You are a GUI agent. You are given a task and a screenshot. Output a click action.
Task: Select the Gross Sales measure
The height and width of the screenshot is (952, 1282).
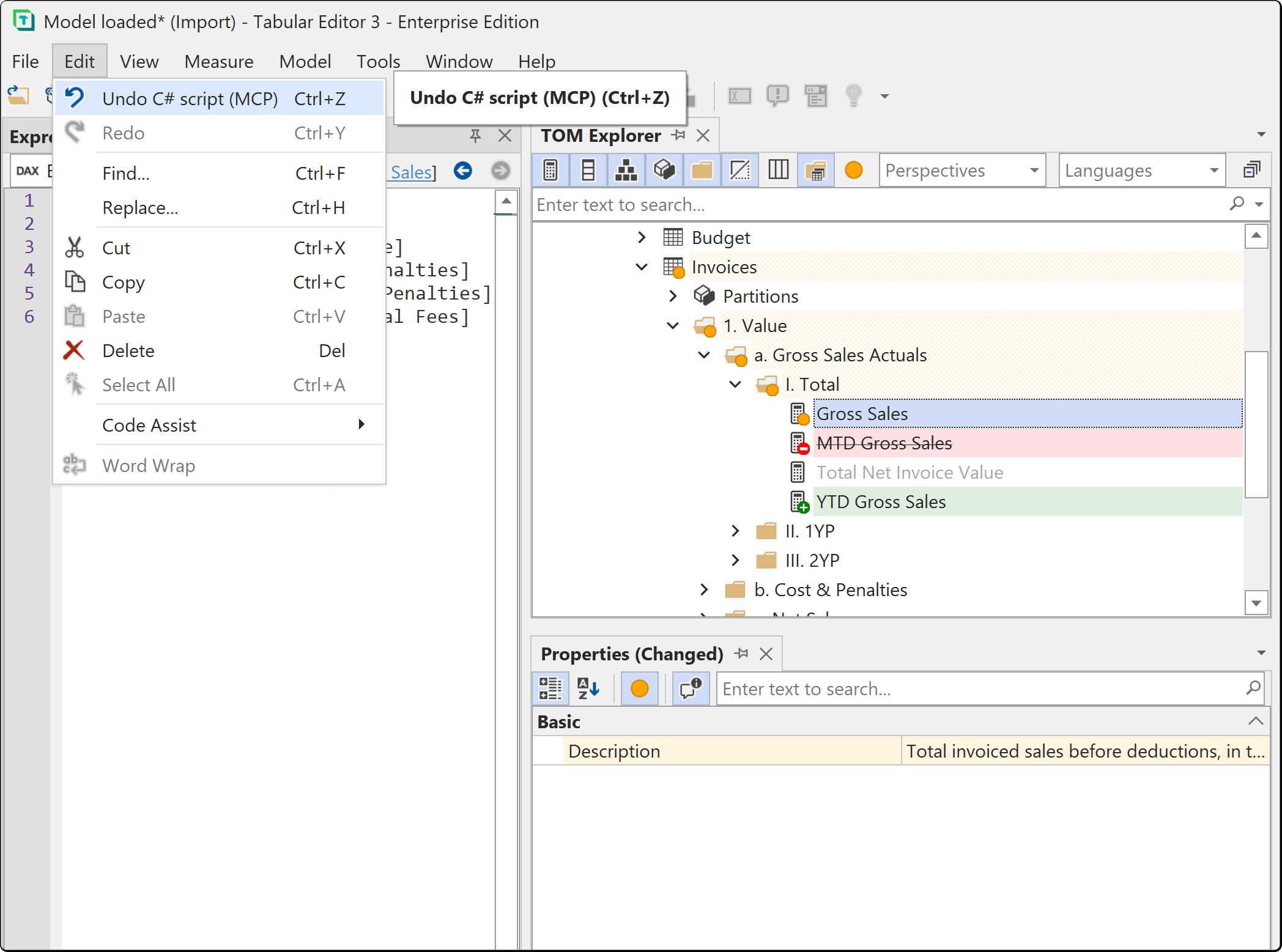[1028, 413]
